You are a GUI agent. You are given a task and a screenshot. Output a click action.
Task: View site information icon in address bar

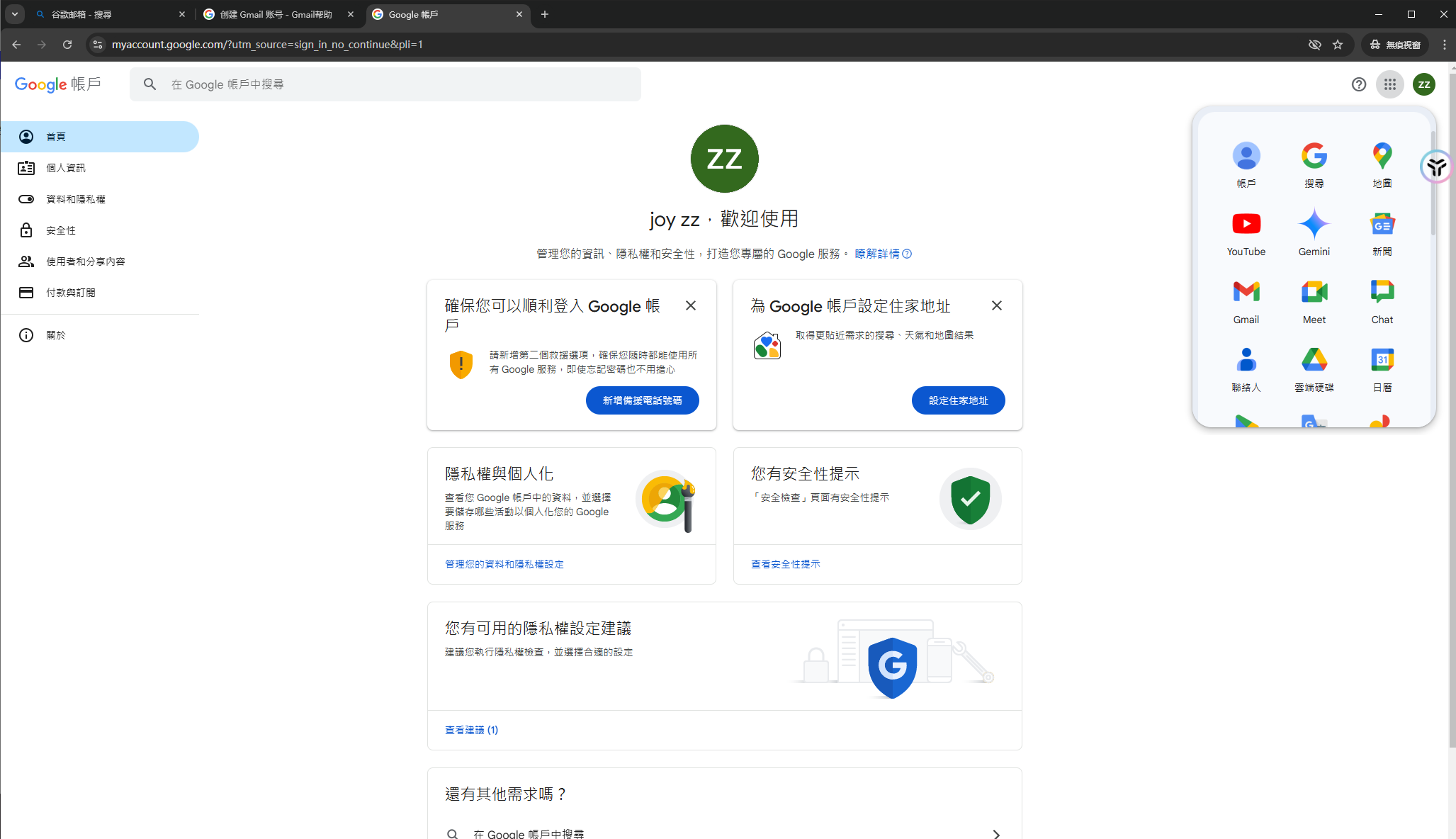(98, 45)
